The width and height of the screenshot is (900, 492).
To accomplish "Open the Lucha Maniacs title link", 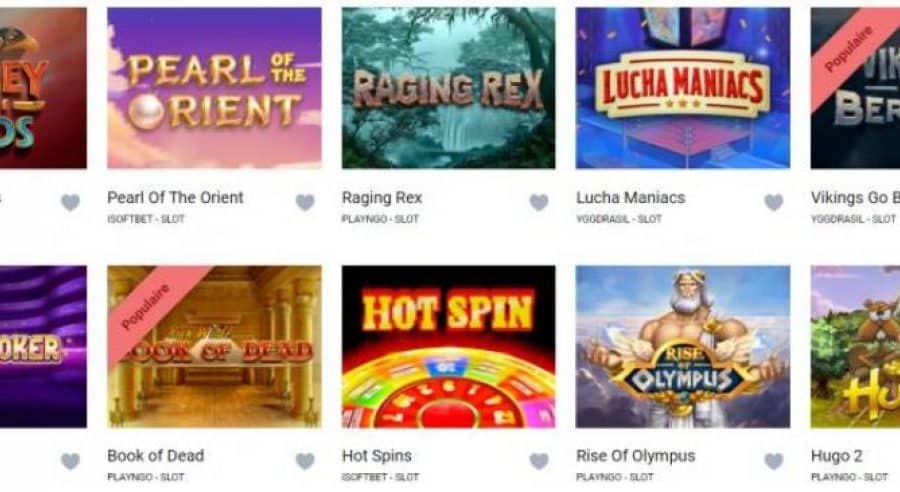I will pos(630,197).
